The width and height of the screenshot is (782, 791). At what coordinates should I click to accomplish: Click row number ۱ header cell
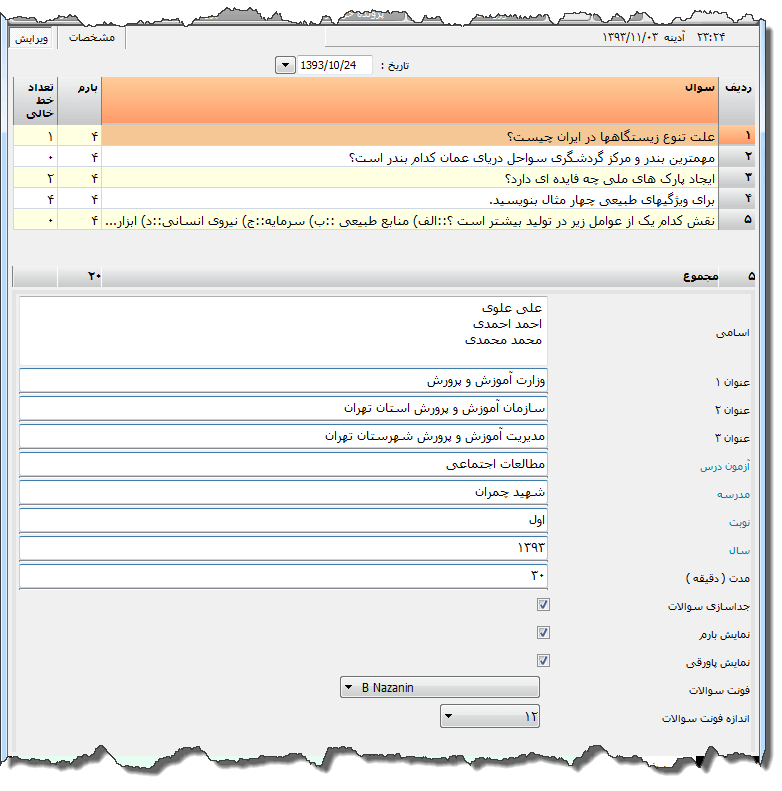pos(737,136)
